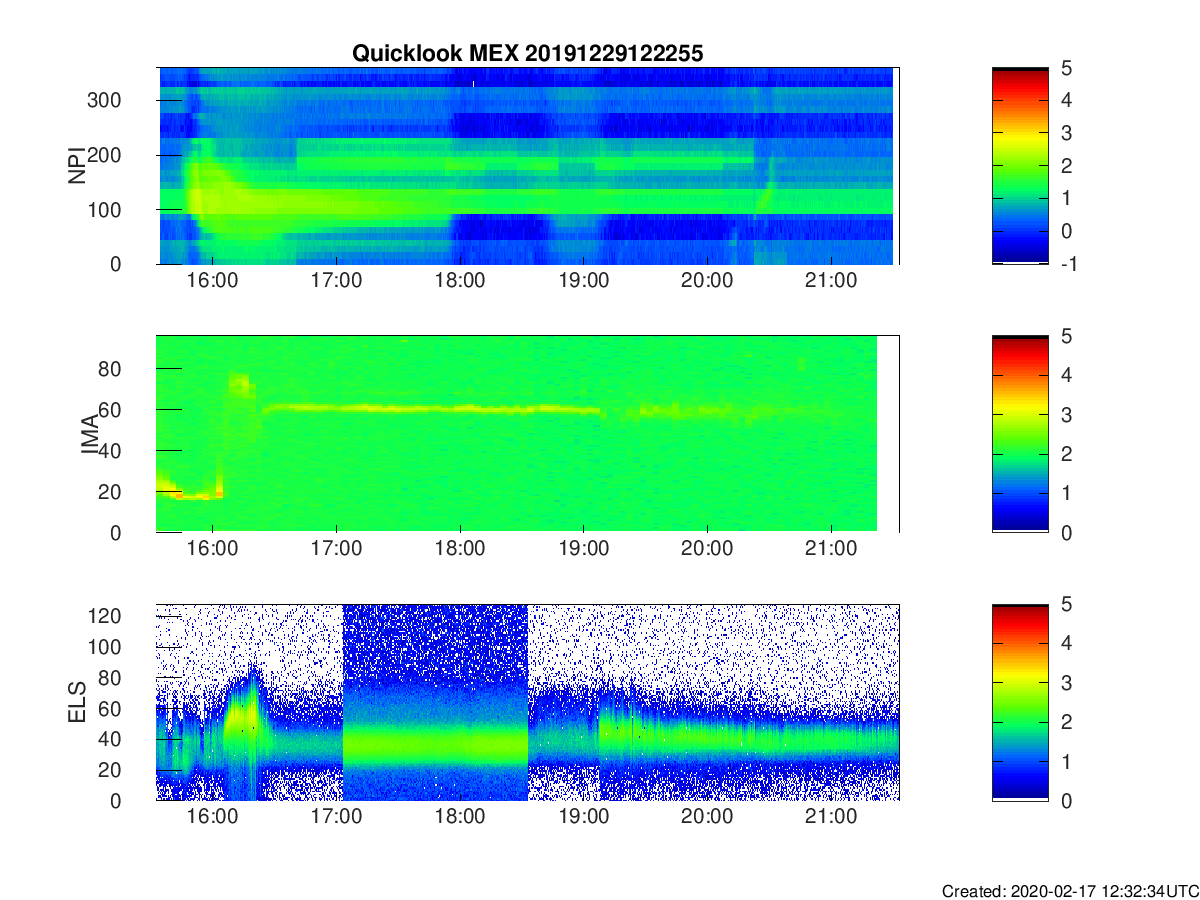Click the 2 label on the ELS colorbar

(1066, 722)
